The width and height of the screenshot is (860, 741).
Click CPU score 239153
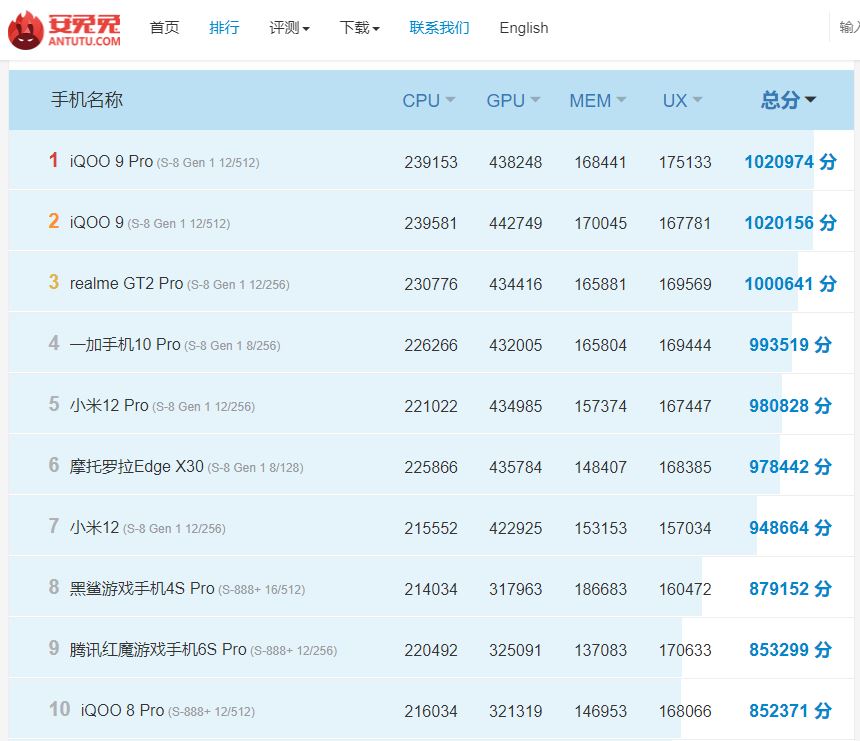pos(431,162)
